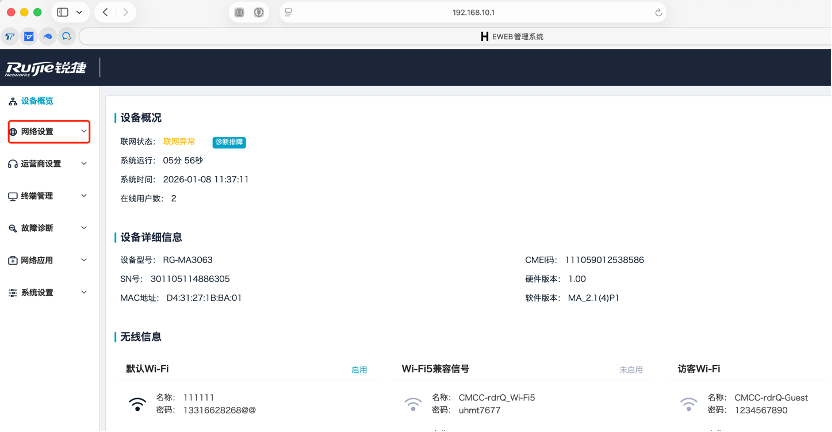The image size is (832, 432).
Task: Click the 启用 link beside 默认Wi-Fi
Action: [x=359, y=370]
